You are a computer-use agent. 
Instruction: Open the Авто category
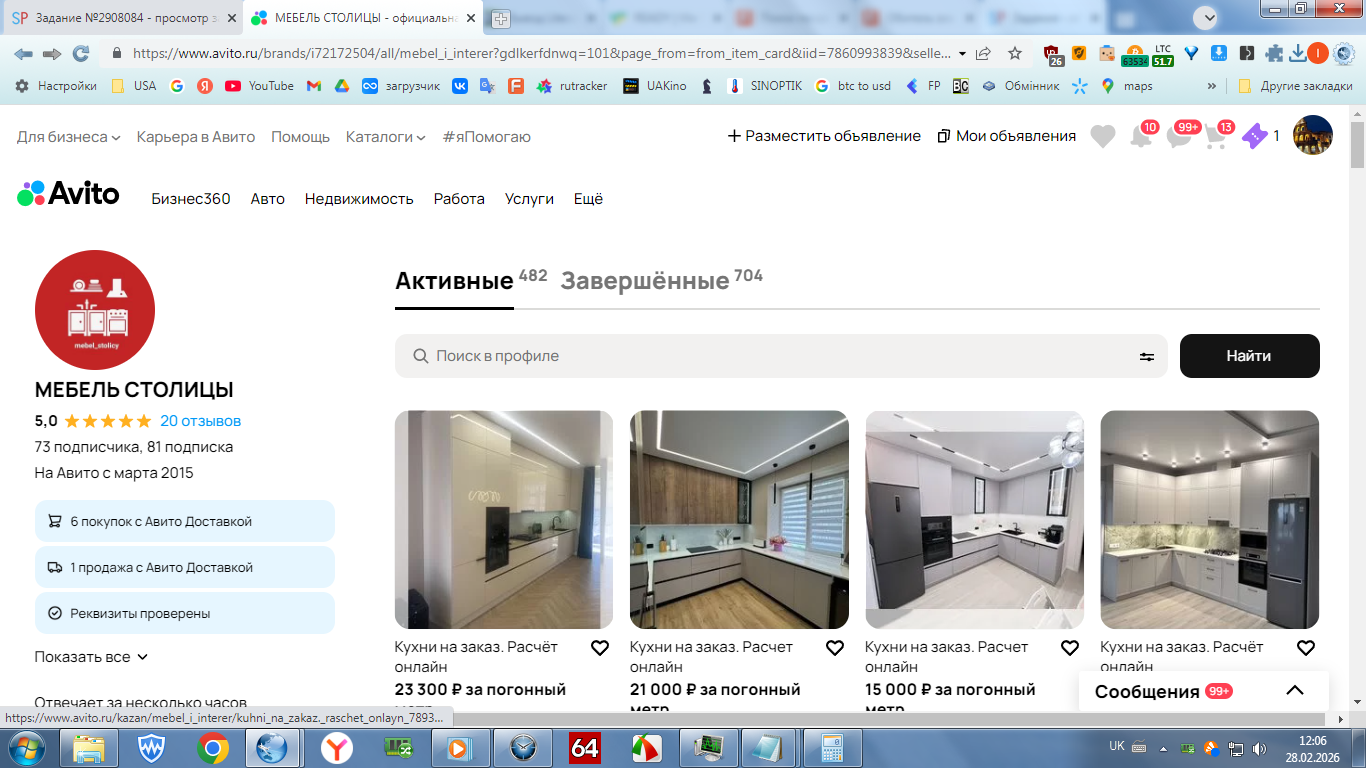coord(267,199)
